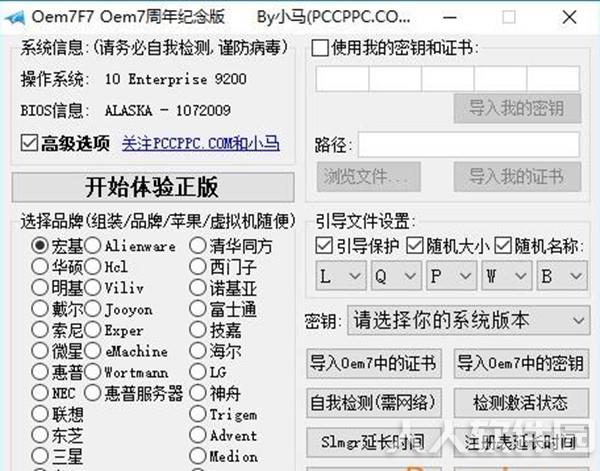
Task: Open 关注PCCPPC.COM和小马 link
Action: tap(201, 143)
